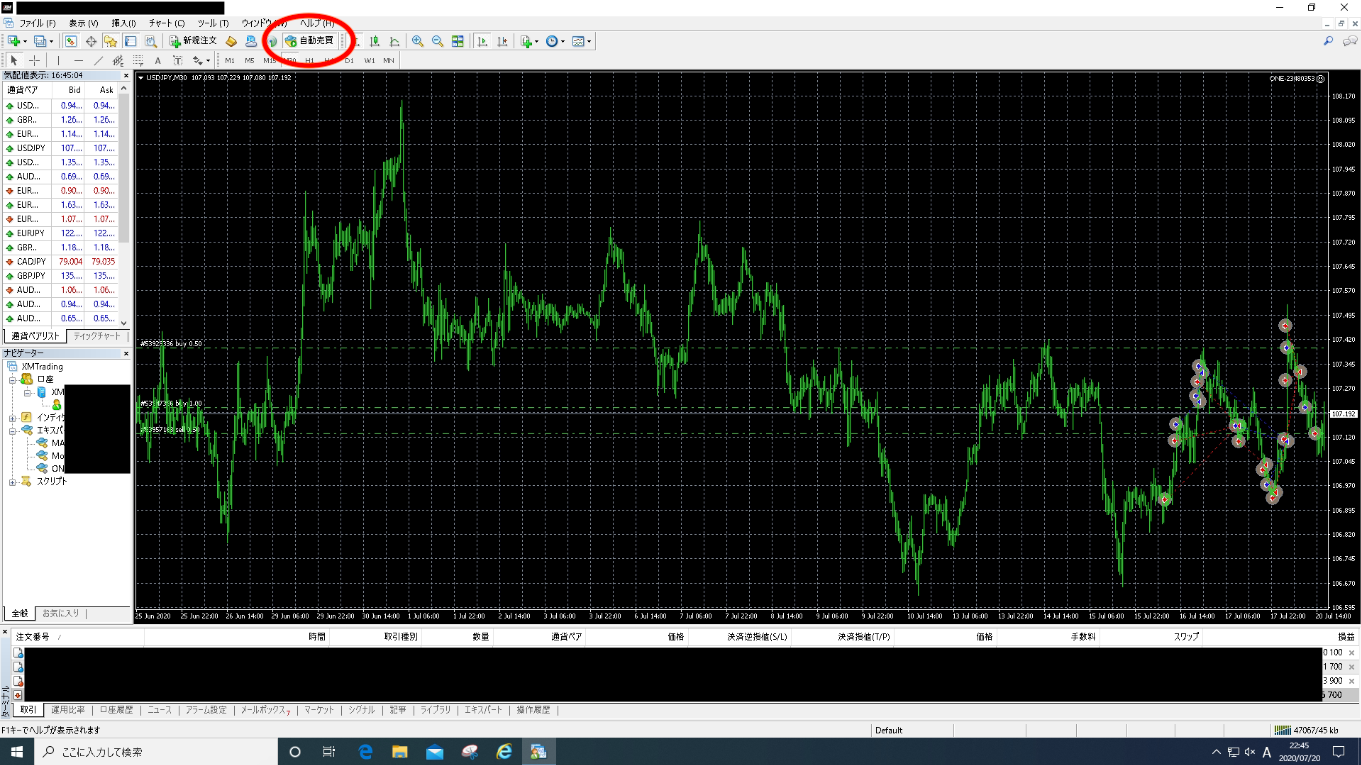Open the ニュース tab in Terminal
Viewport: 1361px width, 765px height.
pyautogui.click(x=159, y=710)
